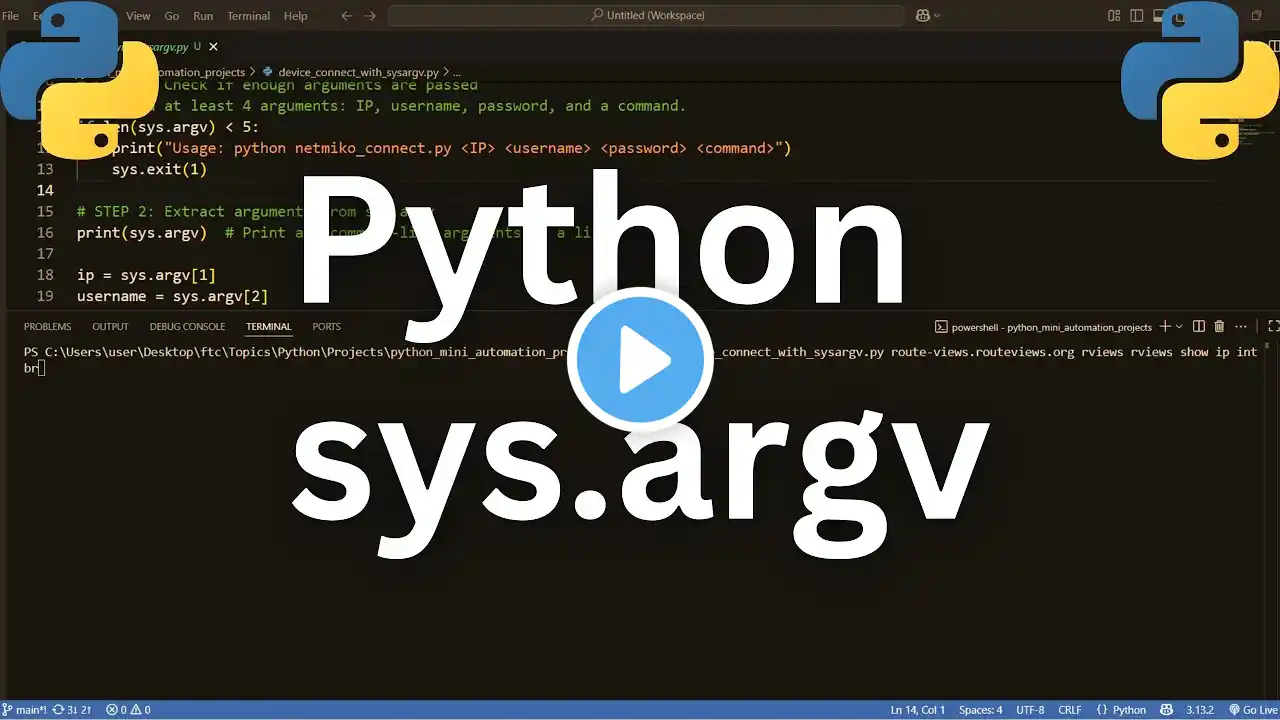
Task: Click line number 17 in the gutter
Action: pos(45,254)
